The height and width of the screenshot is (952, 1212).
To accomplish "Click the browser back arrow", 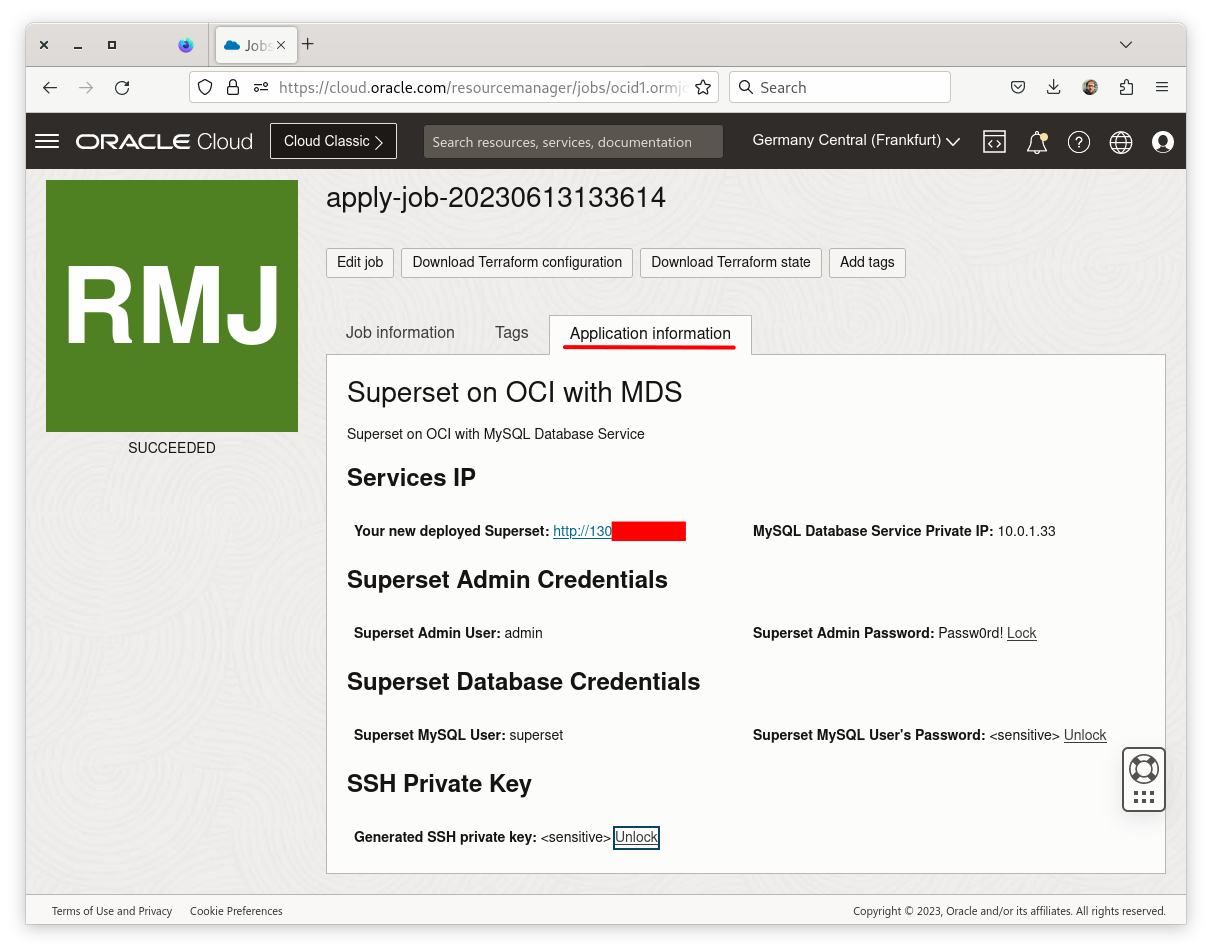I will pos(50,88).
